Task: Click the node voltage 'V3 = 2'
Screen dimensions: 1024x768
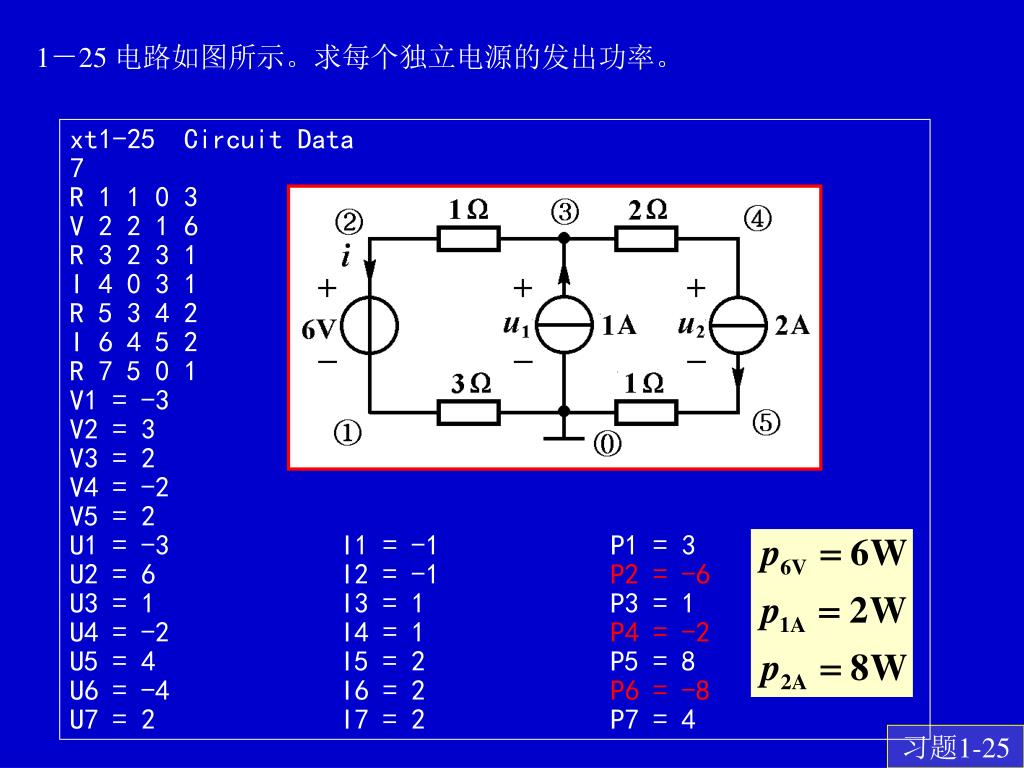Action: click(x=112, y=458)
